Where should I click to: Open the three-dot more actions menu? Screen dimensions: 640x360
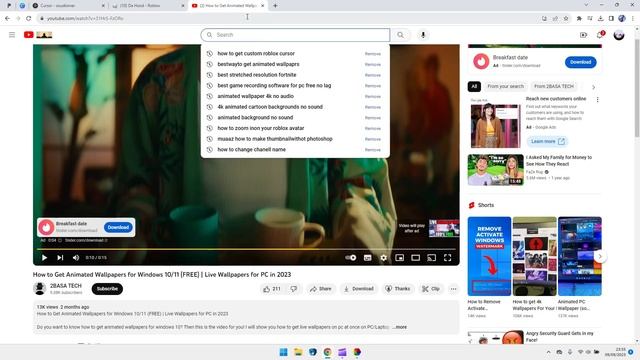click(x=453, y=289)
